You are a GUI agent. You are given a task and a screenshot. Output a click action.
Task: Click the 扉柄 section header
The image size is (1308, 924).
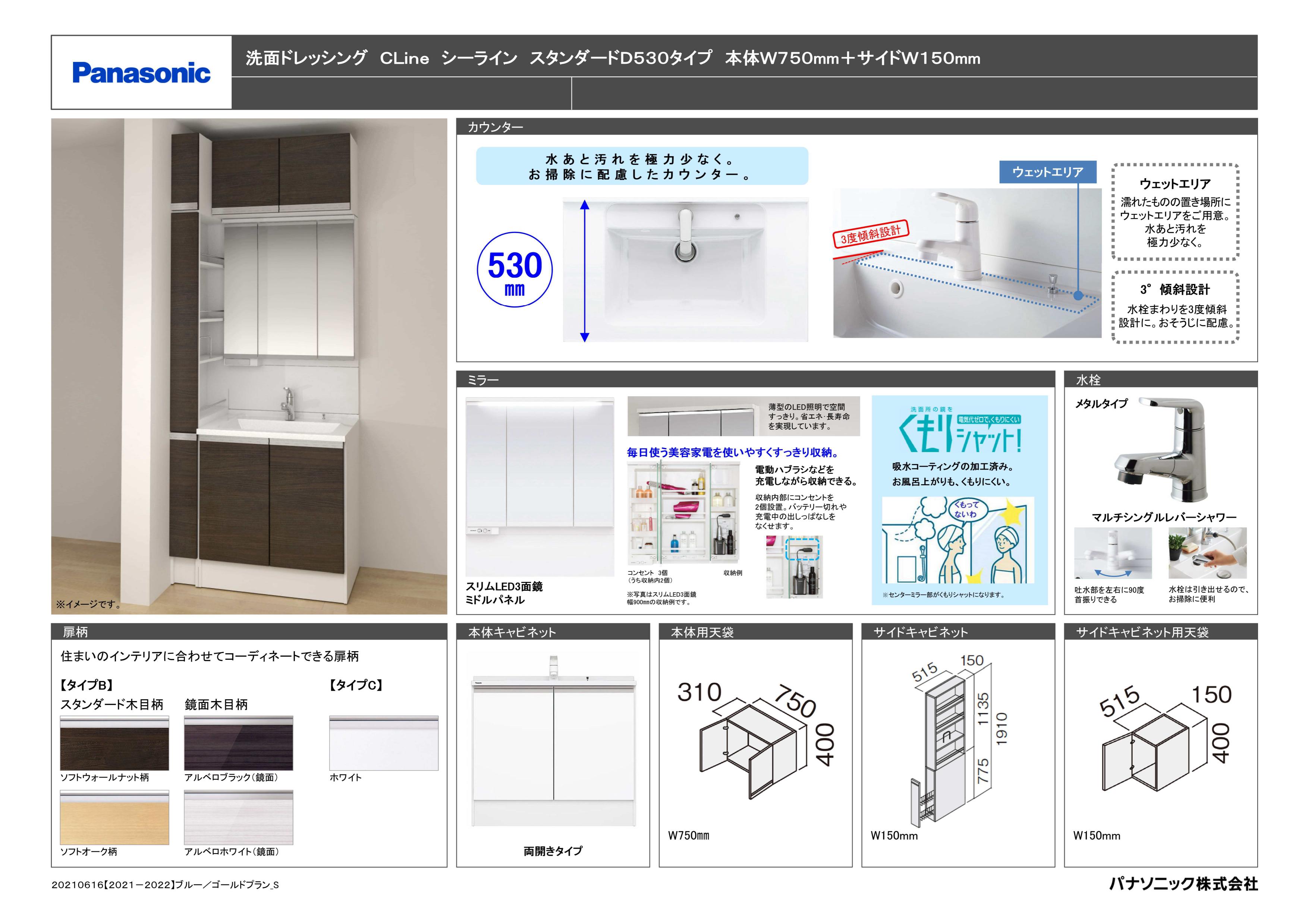click(249, 632)
